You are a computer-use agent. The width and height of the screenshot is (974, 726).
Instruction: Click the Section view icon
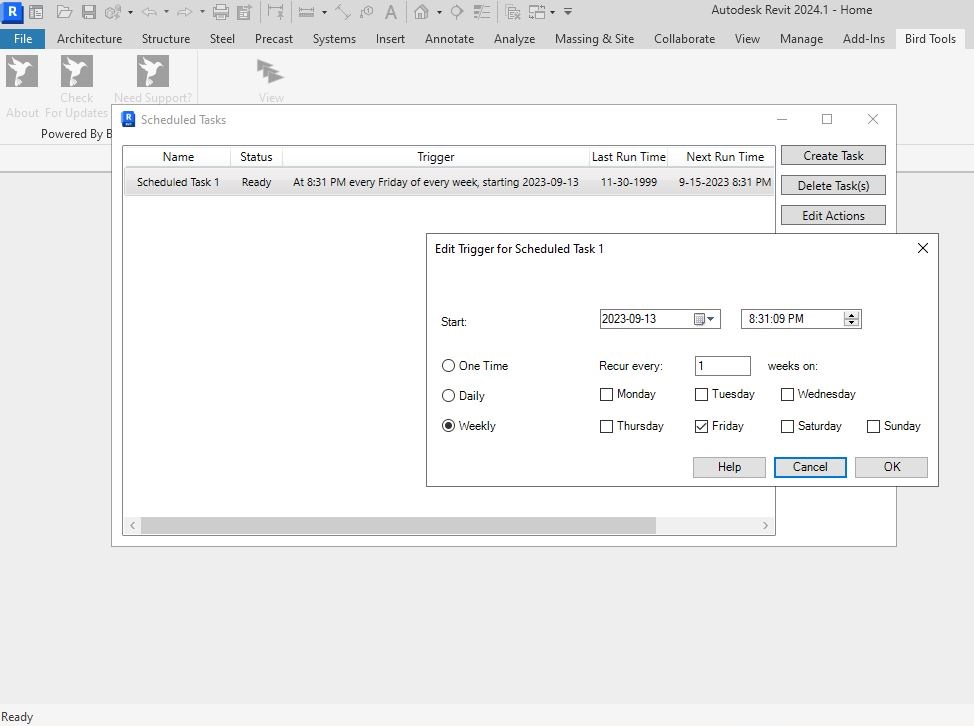[457, 12]
